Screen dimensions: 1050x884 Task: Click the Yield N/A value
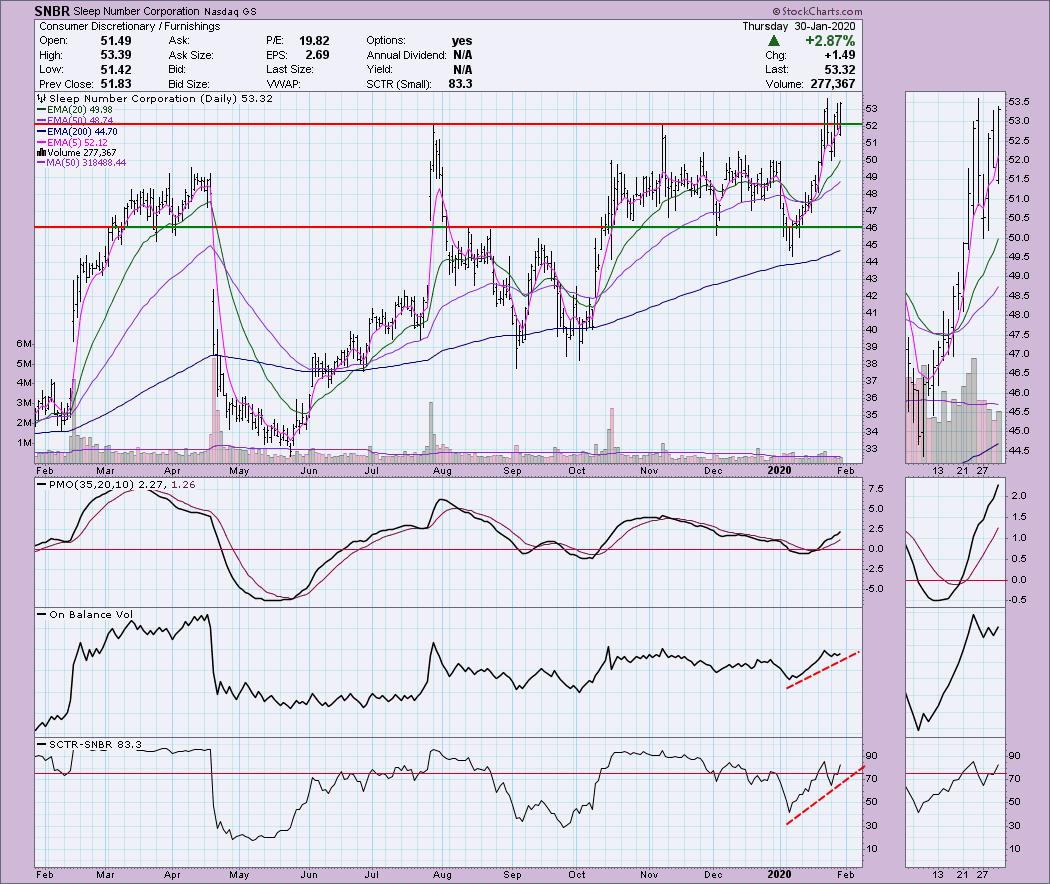pos(463,70)
